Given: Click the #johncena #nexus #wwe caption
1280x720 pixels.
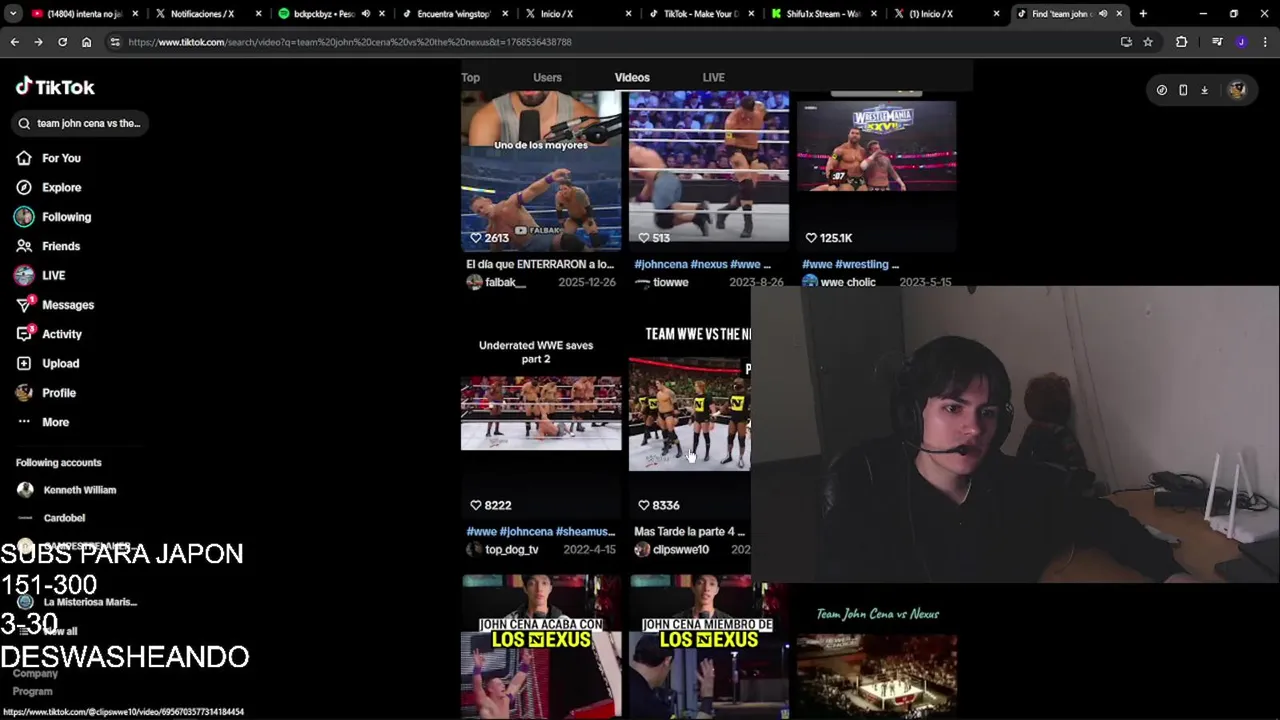Looking at the screenshot, I should pyautogui.click(x=702, y=264).
